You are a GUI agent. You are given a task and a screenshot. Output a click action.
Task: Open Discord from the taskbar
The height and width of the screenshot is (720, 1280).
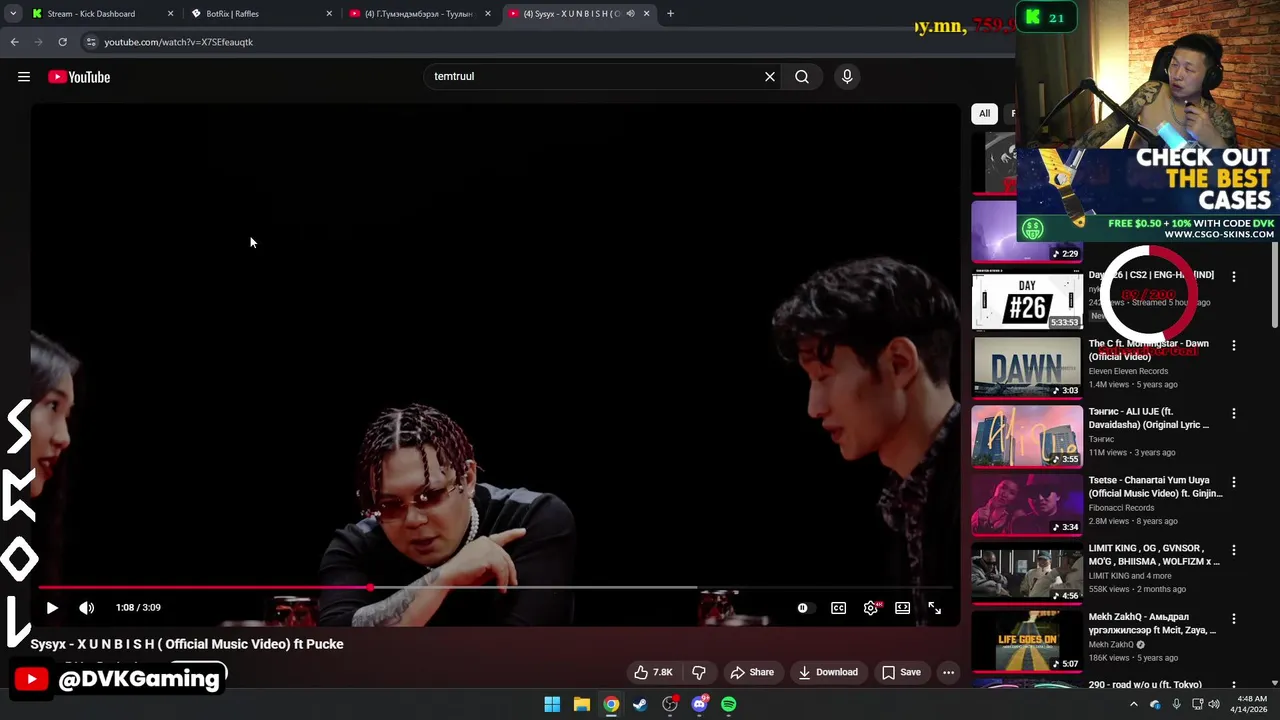point(700,705)
